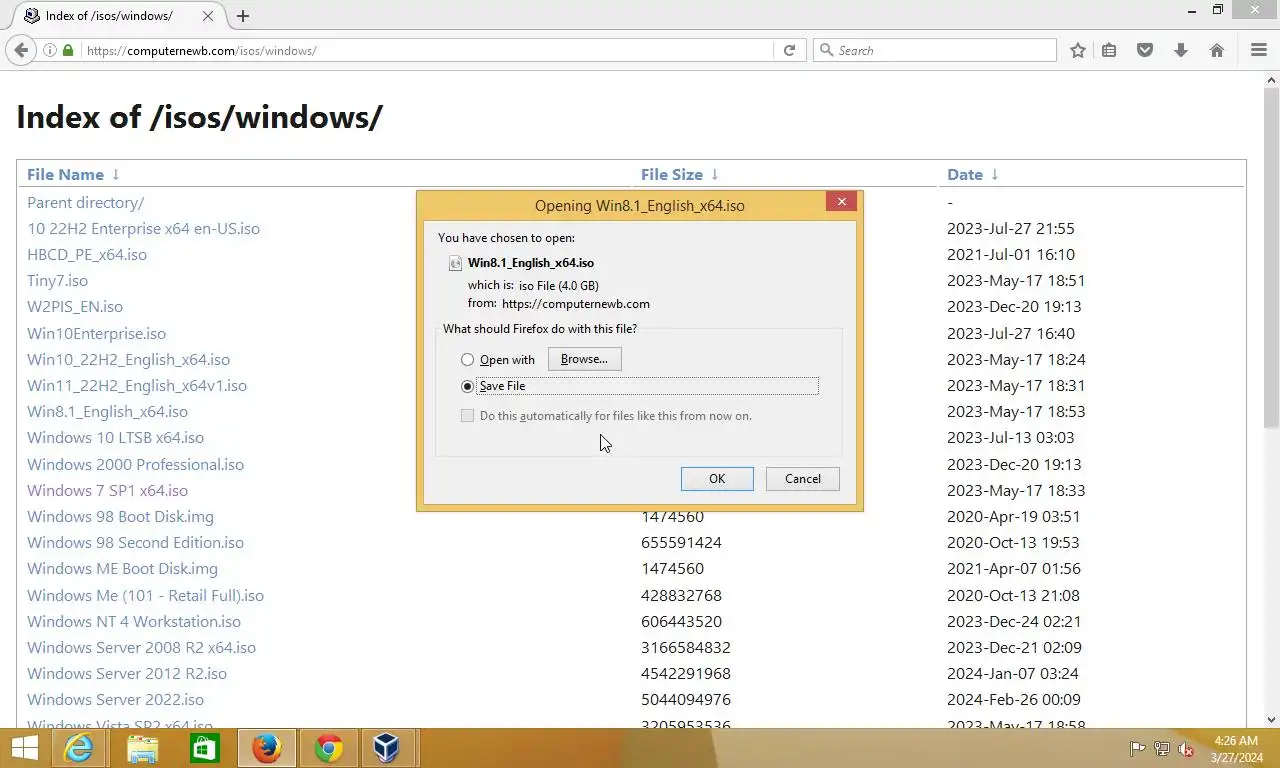Go to home page icon
This screenshot has height=768, width=1280.
(1217, 50)
